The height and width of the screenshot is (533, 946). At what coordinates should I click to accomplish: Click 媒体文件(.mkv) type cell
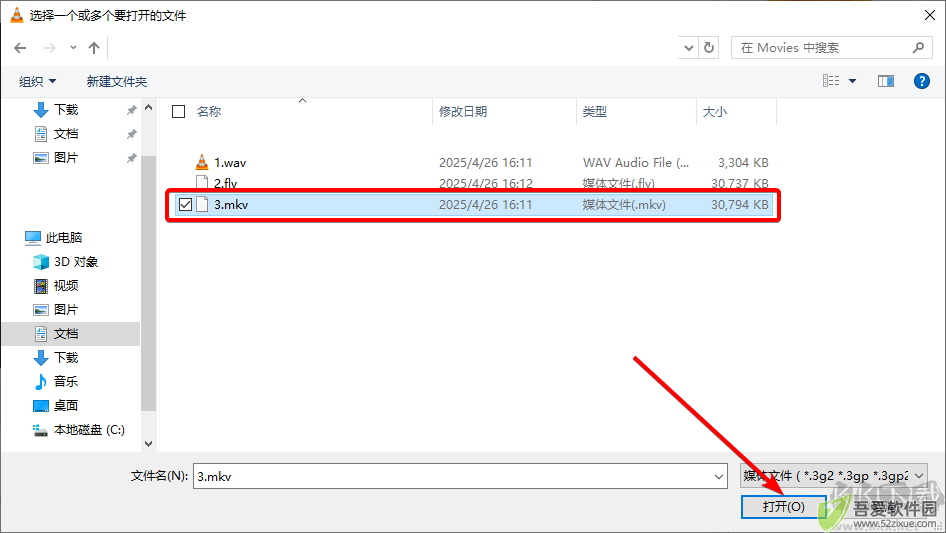pyautogui.click(x=624, y=205)
